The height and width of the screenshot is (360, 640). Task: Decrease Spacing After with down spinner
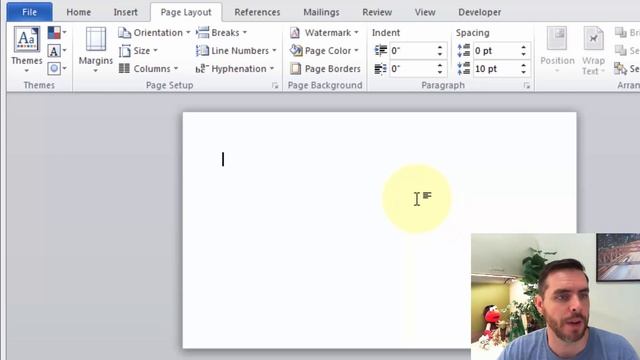(523, 72)
